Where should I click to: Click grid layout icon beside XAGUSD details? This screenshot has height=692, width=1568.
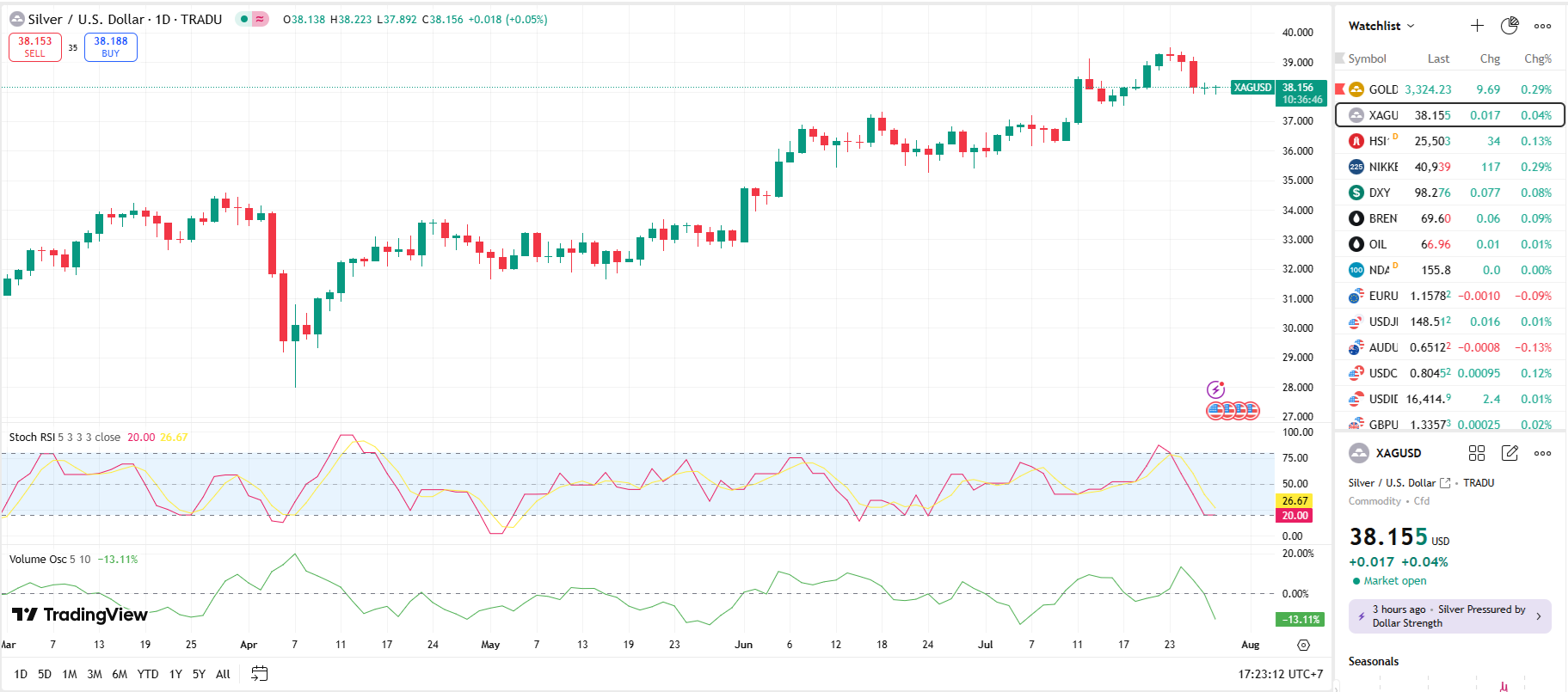pos(1477,453)
